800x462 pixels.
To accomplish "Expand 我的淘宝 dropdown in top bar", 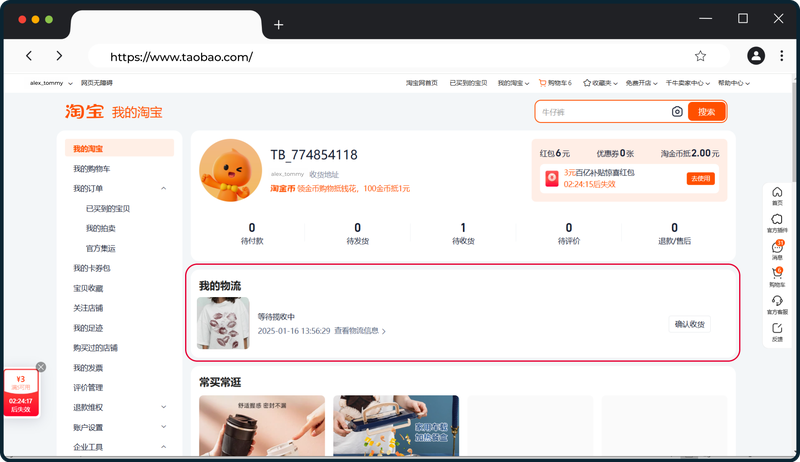I will pyautogui.click(x=513, y=83).
